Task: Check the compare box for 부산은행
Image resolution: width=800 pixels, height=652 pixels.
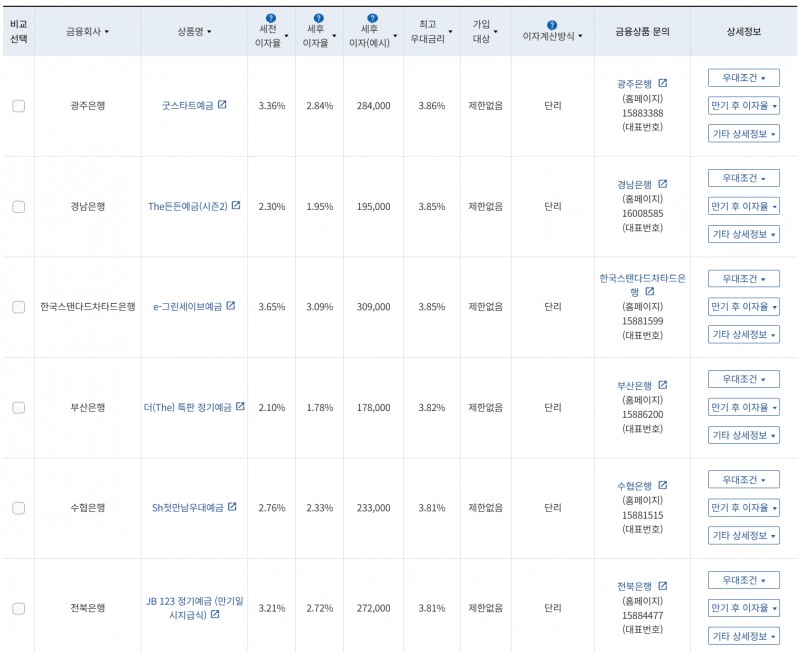Action: coord(18,408)
